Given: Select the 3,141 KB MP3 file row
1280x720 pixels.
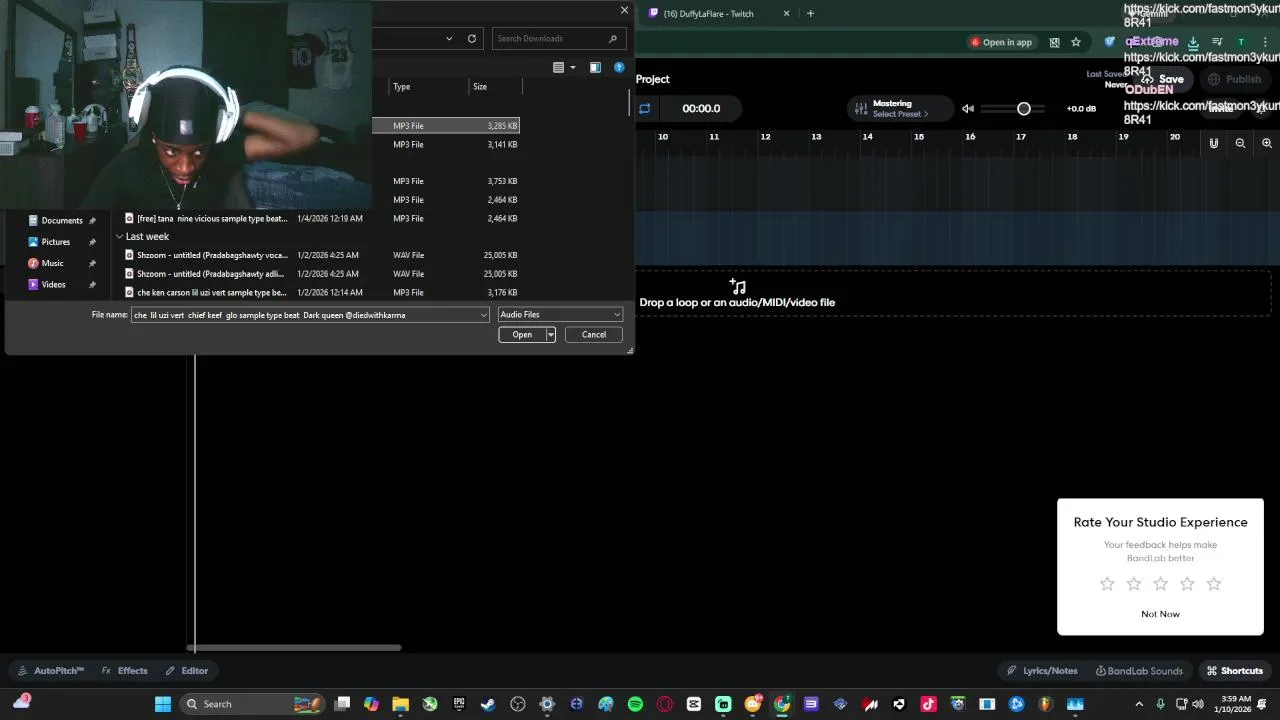Looking at the screenshot, I should (x=446, y=144).
